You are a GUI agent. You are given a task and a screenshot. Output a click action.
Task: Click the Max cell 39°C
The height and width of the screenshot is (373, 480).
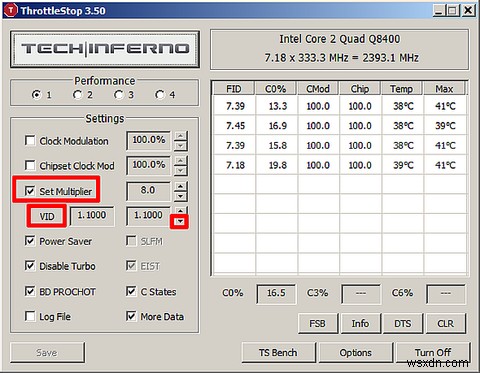(445, 126)
